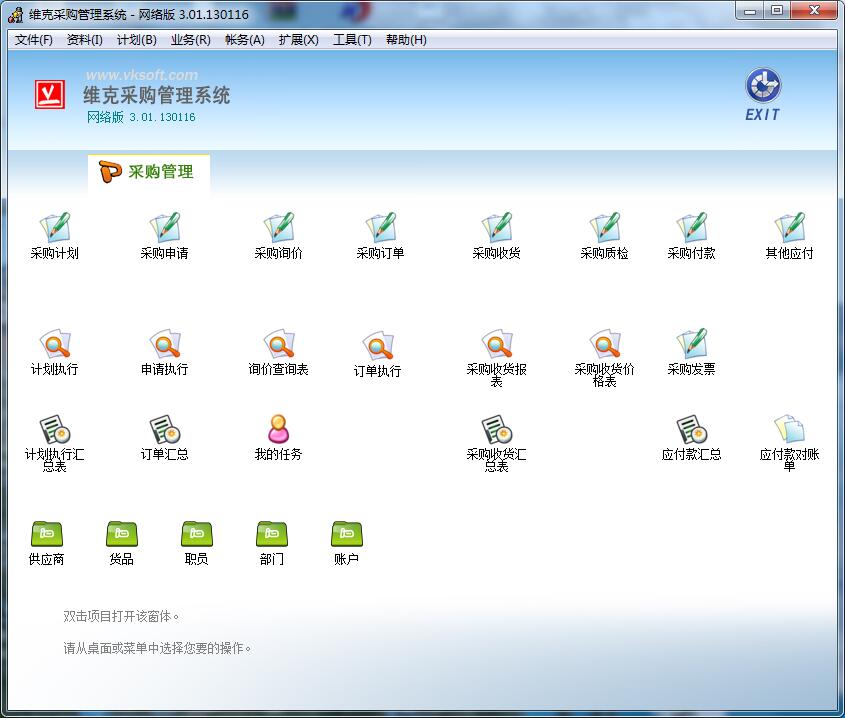
Task: Open the 工具(T) menu
Action: point(352,40)
